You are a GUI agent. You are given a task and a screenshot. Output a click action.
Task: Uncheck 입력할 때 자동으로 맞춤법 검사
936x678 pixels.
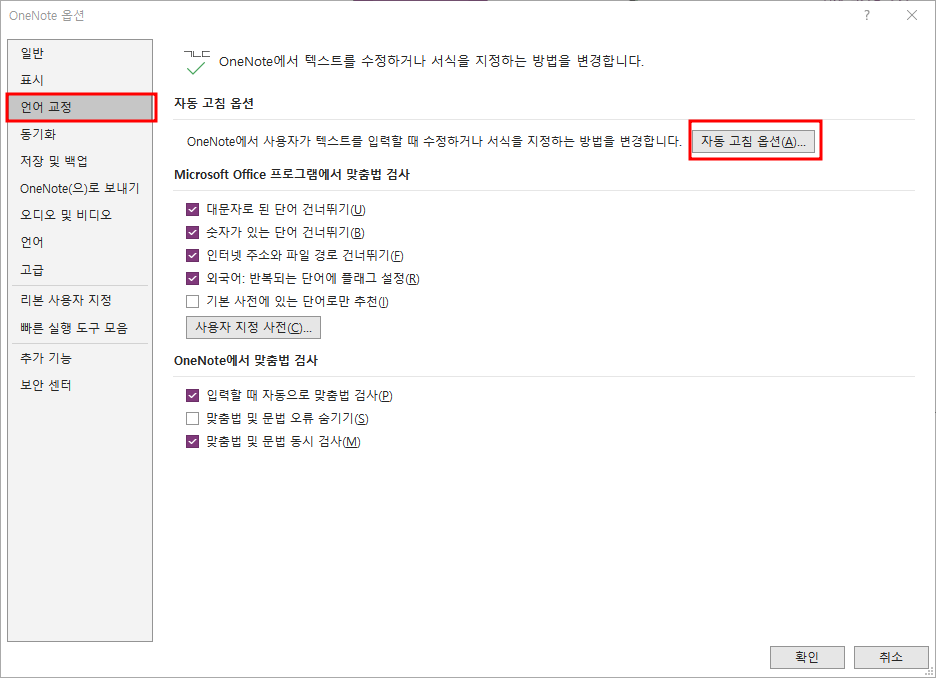coord(192,396)
